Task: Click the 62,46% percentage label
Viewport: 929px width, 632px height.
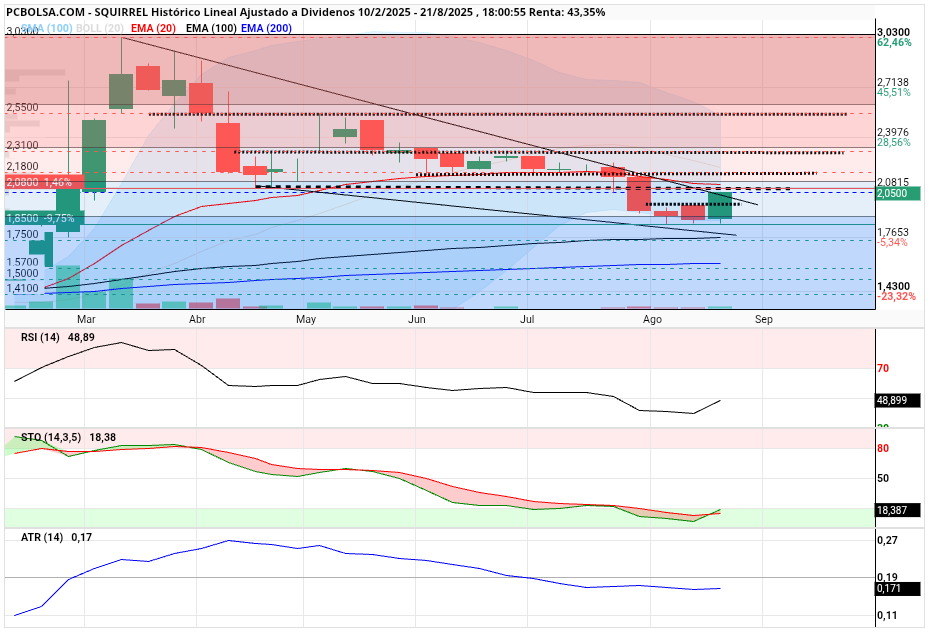Action: tap(895, 42)
